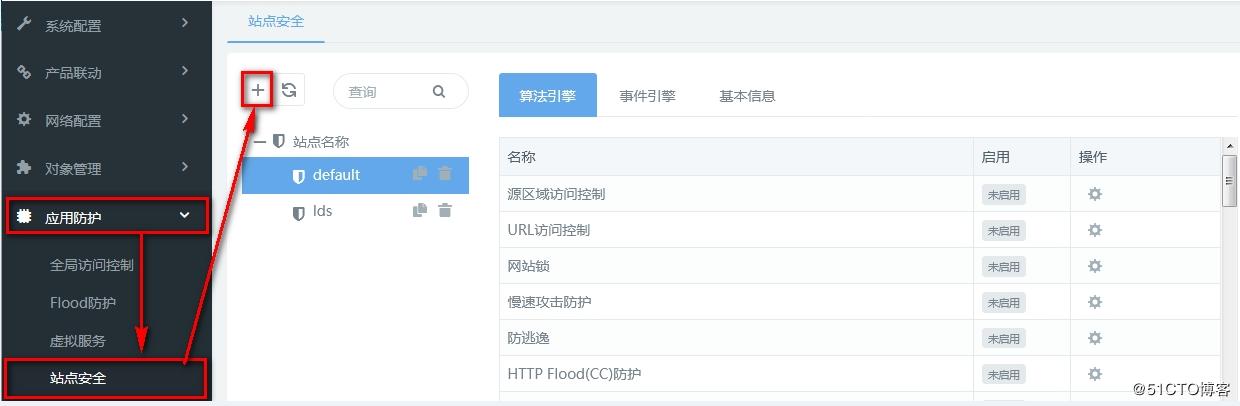1240x406 pixels.
Task: Click the search magnifier icon
Action: (x=439, y=91)
